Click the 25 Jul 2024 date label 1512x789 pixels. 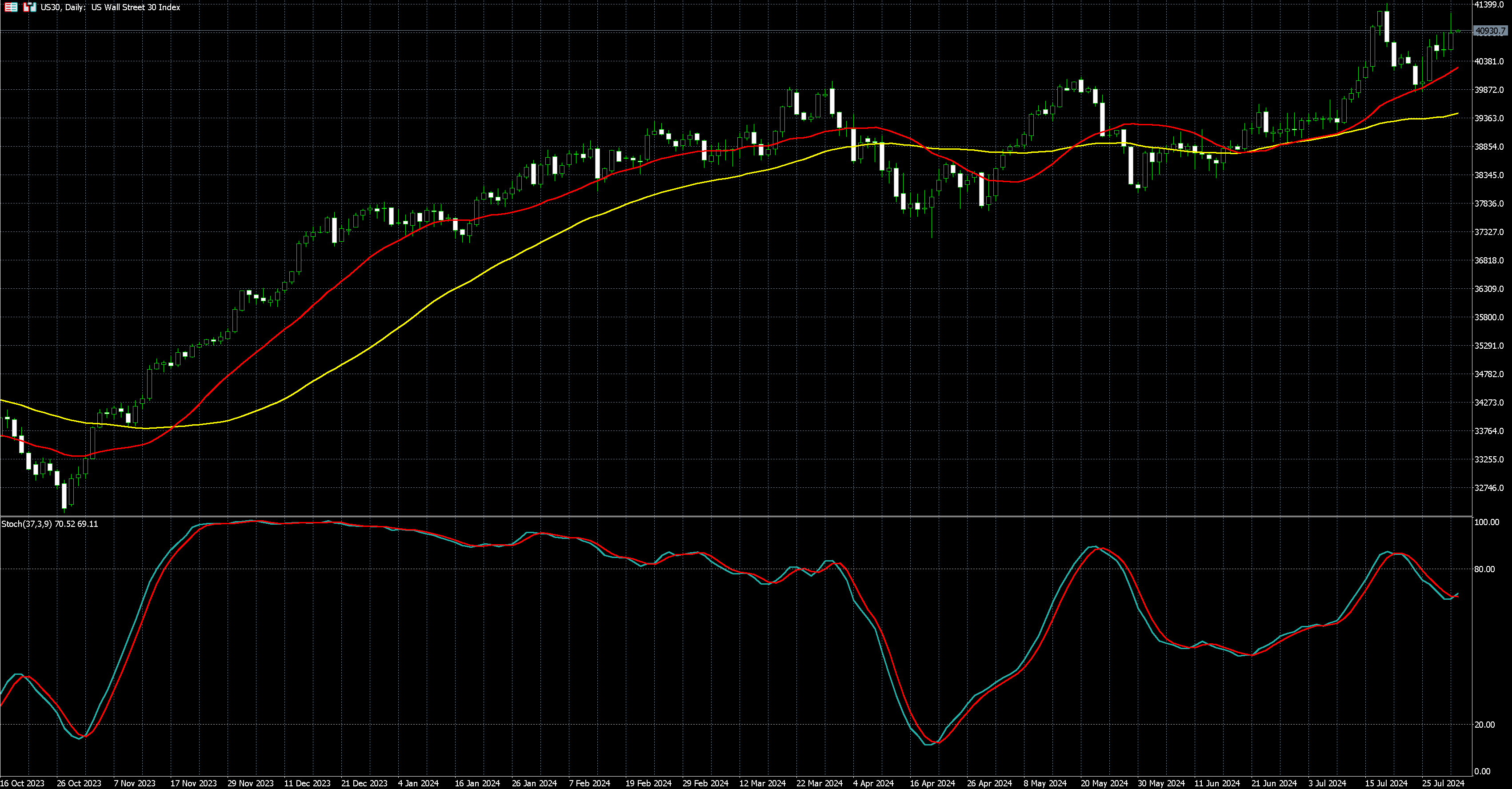point(1443,783)
